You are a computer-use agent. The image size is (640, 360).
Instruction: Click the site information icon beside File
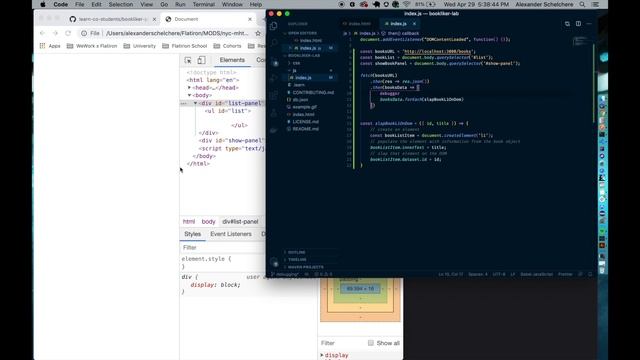[x=84, y=33]
